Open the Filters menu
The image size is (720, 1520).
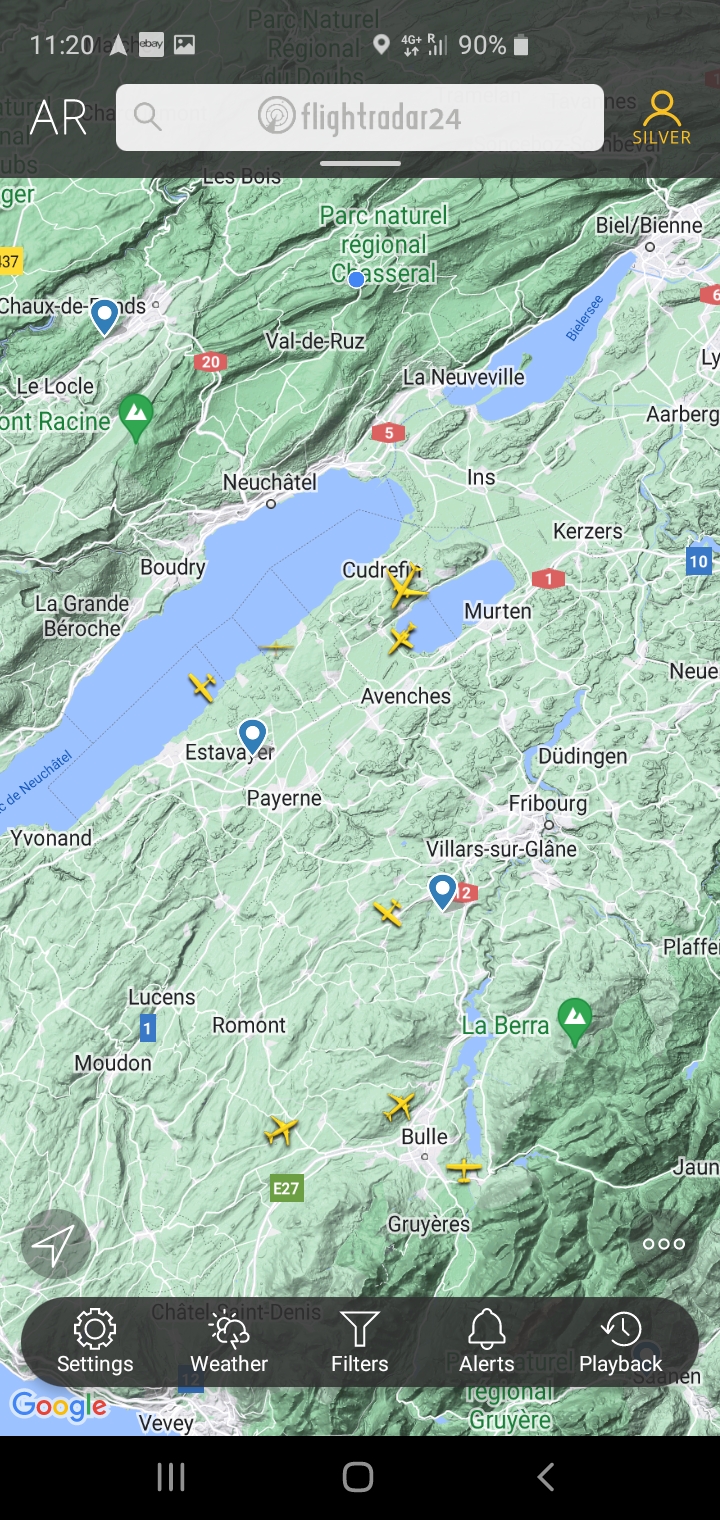[x=360, y=1342]
